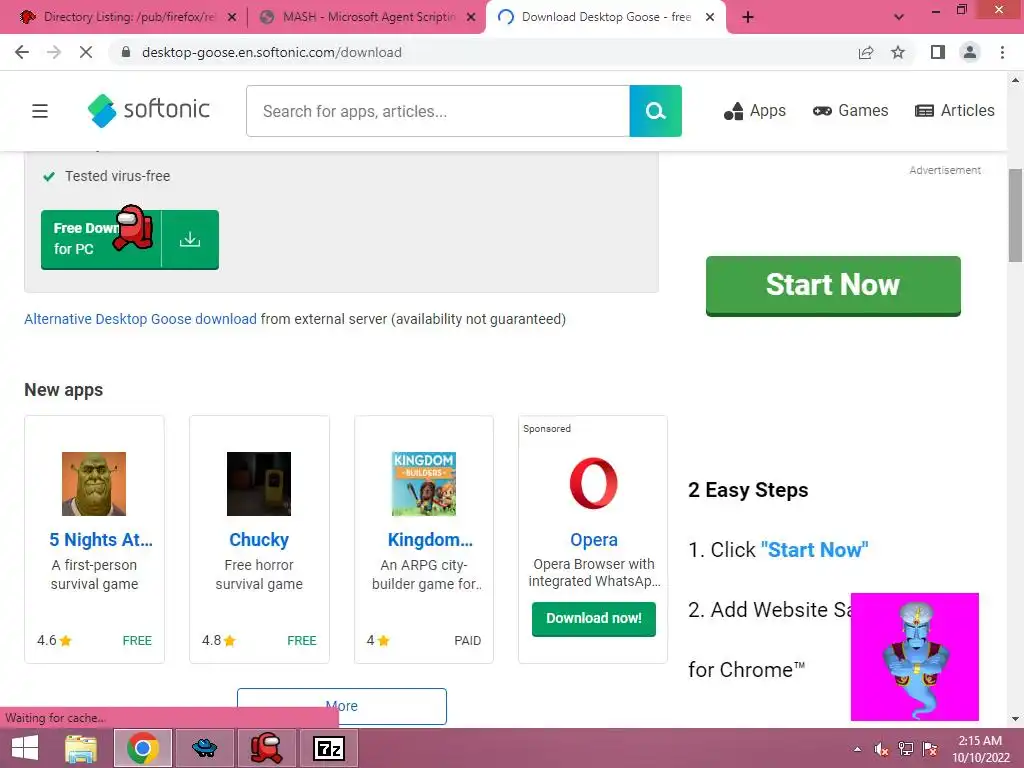Click the network tray icon
The image size is (1024, 768).
pos(906,749)
